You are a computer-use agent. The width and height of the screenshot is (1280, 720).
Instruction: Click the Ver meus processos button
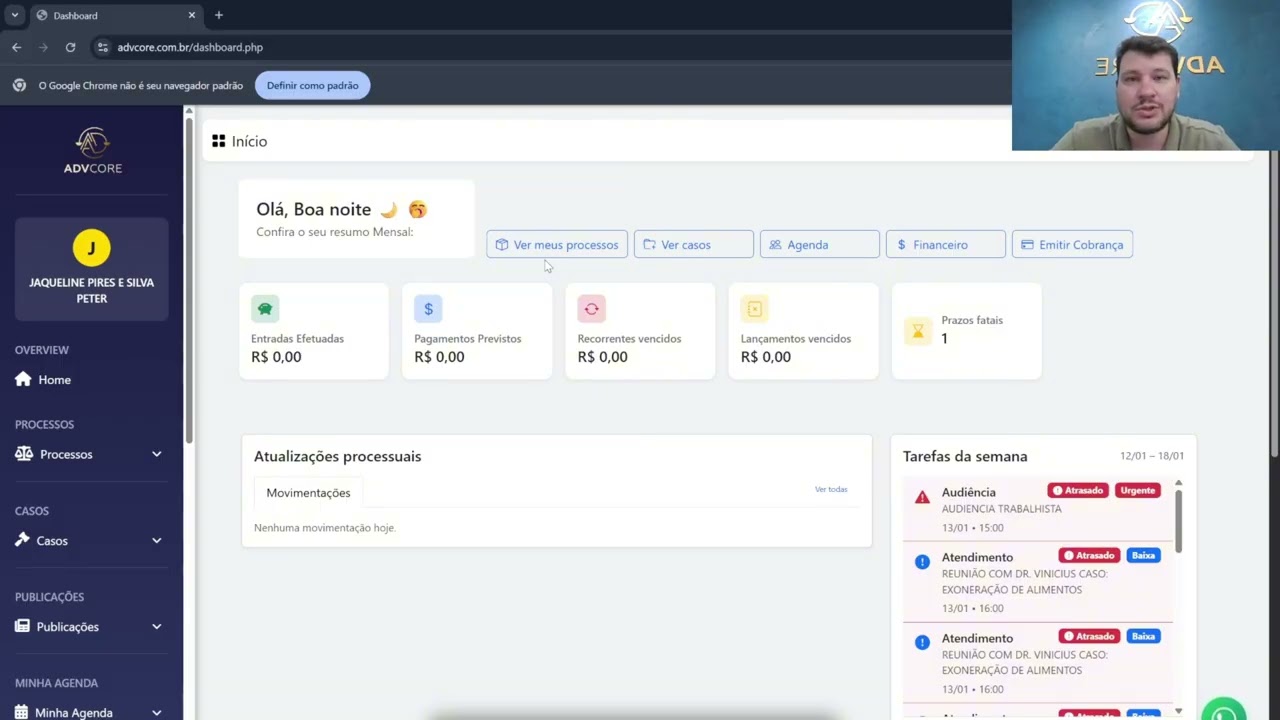[557, 245]
